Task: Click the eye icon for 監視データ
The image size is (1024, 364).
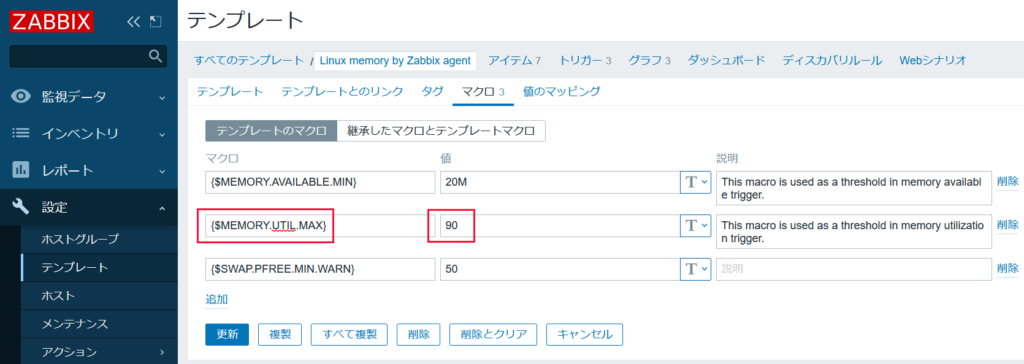Action: (x=22, y=97)
